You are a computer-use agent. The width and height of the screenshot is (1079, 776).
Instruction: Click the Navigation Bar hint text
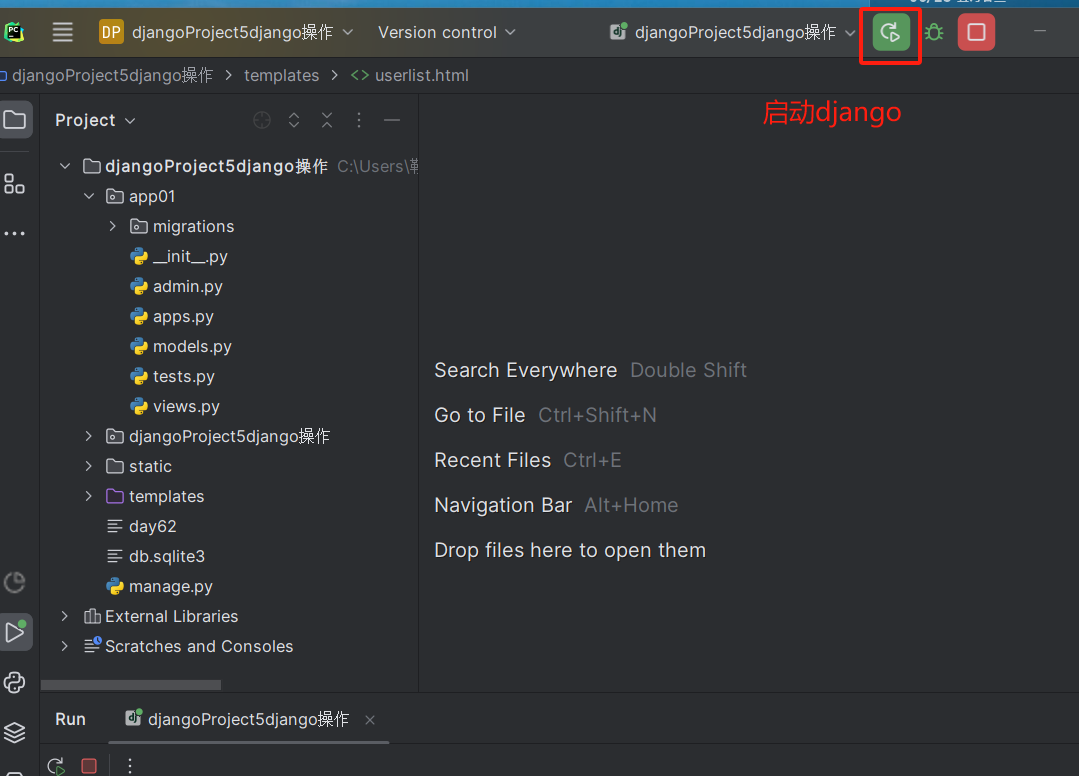[x=503, y=505]
